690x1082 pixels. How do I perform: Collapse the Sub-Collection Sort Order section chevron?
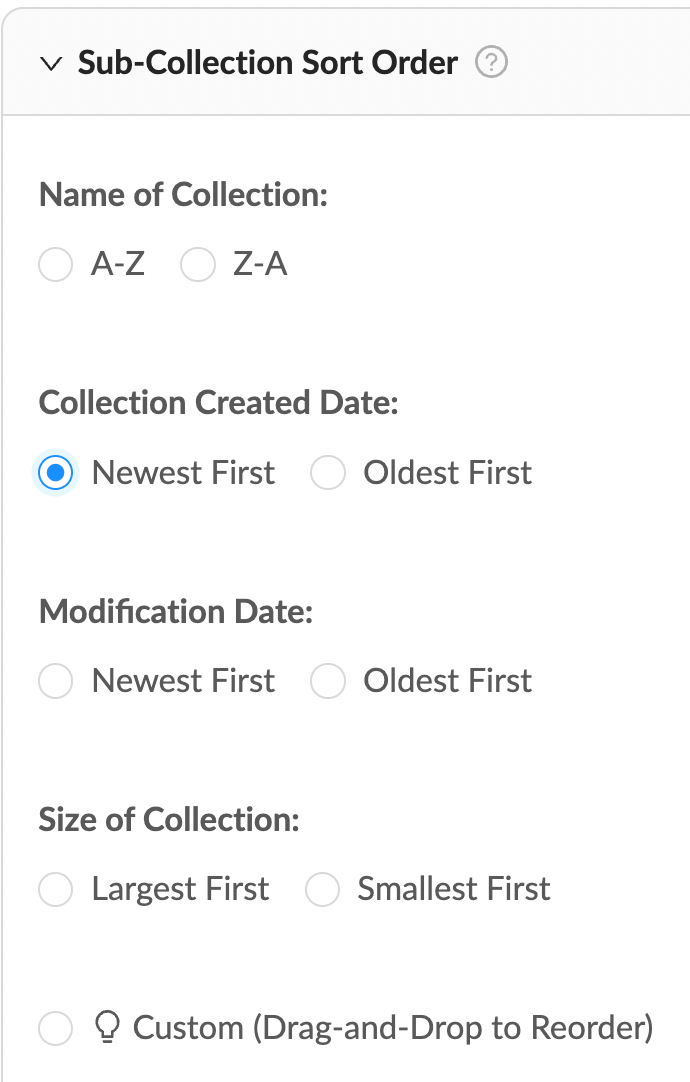click(x=50, y=65)
